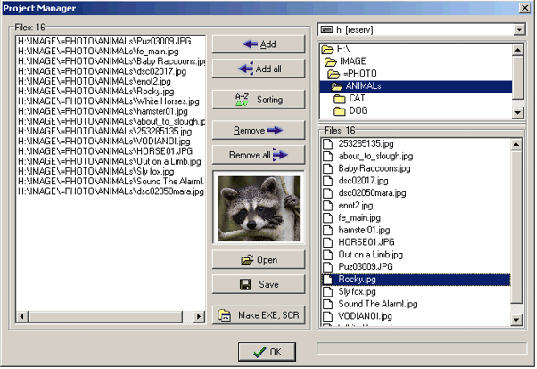Select the HORSE01.JPG path in the project list
Image resolution: width=537 pixels, height=369 pixels.
[106, 151]
